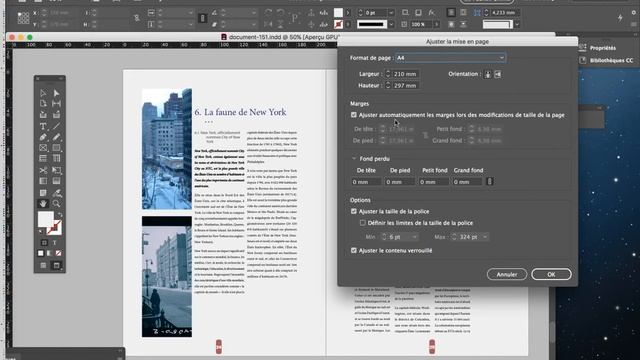This screenshot has height=360, width=640.
Task: Open the Min font size dropdown
Action: pyautogui.click(x=414, y=237)
